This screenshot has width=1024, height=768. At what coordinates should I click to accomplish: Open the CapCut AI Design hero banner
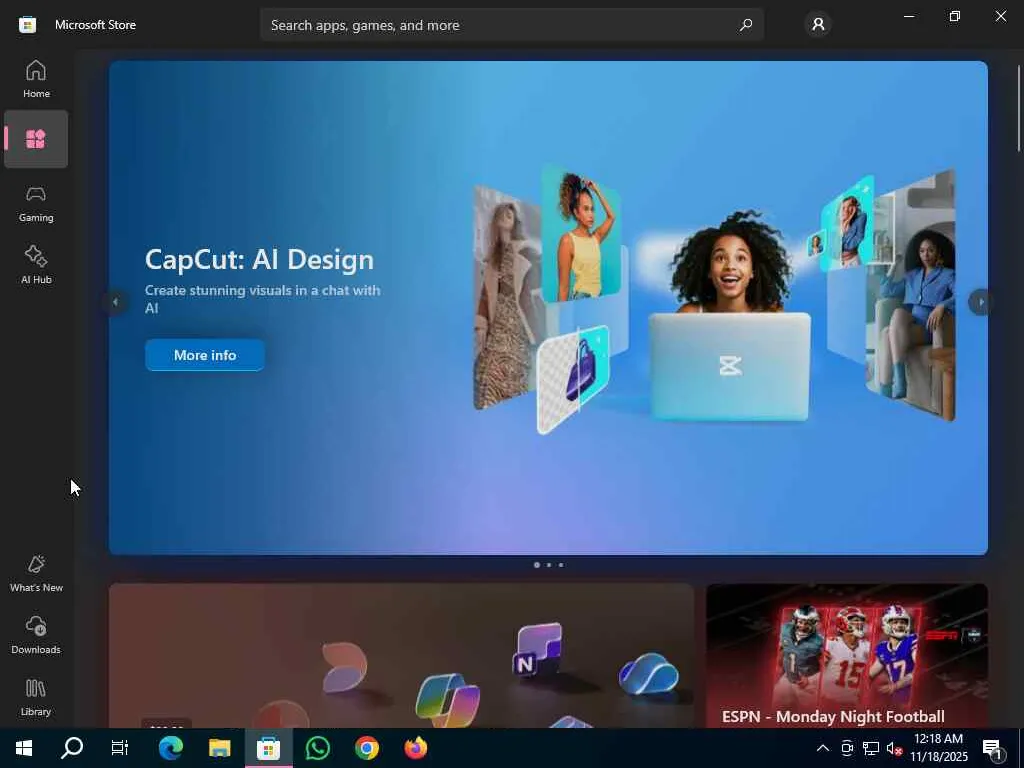pyautogui.click(x=549, y=308)
